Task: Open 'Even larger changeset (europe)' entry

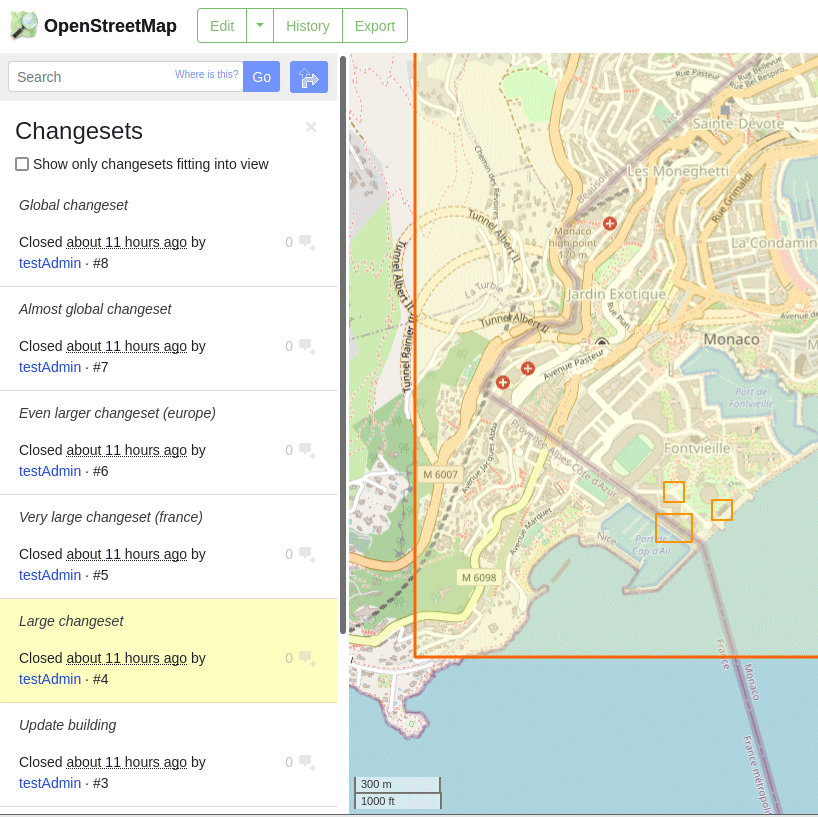Action: click(x=117, y=413)
